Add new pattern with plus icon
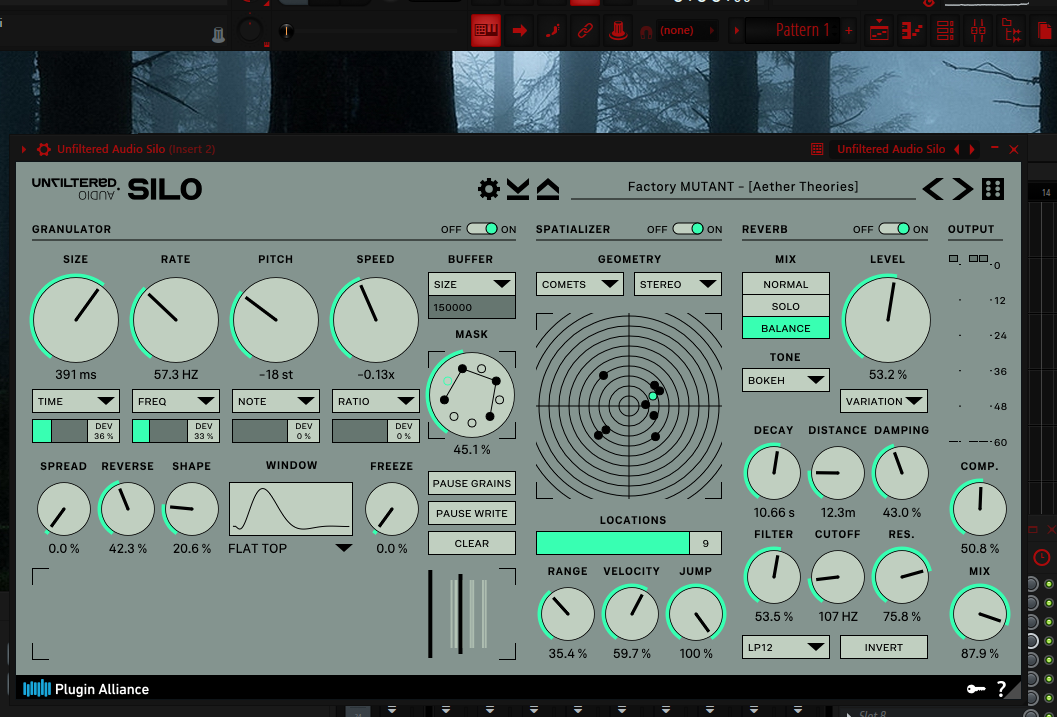 pyautogui.click(x=849, y=30)
